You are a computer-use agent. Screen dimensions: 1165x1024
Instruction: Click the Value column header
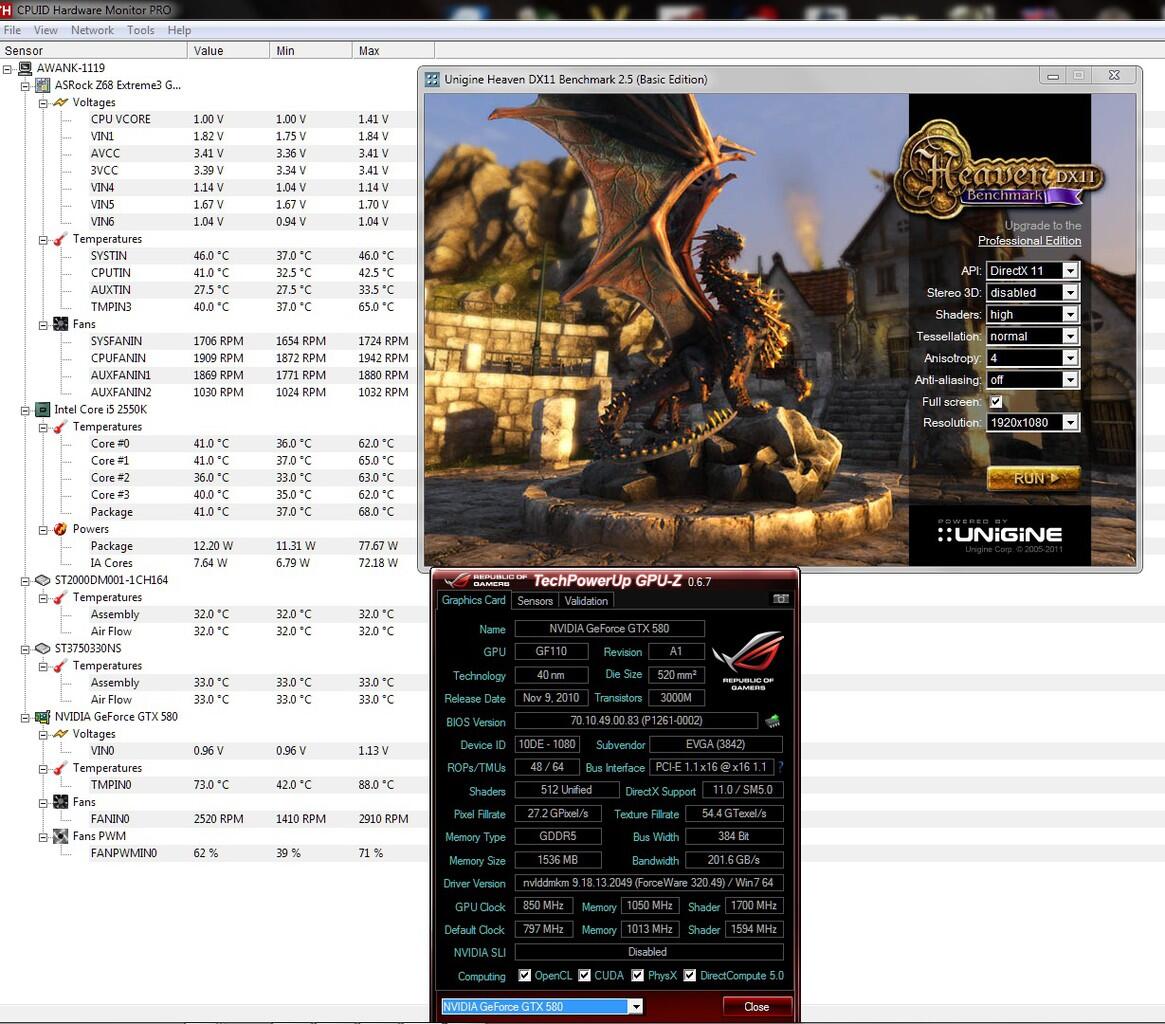pyautogui.click(x=229, y=51)
